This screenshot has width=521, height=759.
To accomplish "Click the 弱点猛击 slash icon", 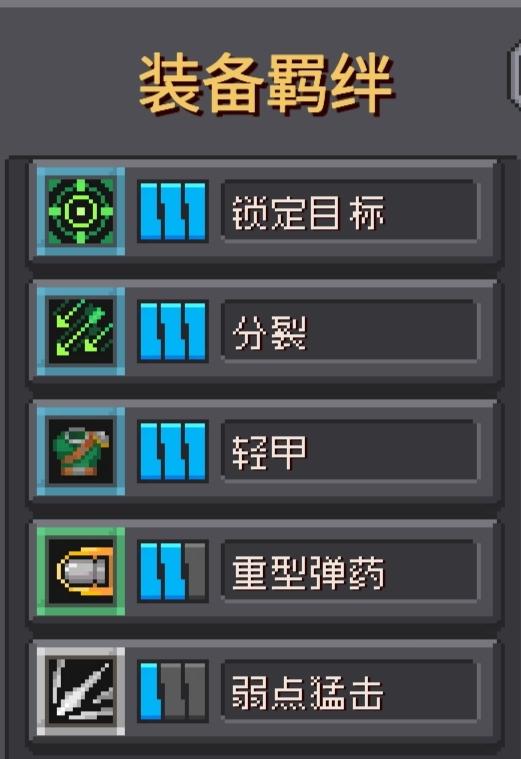I will pos(81,691).
